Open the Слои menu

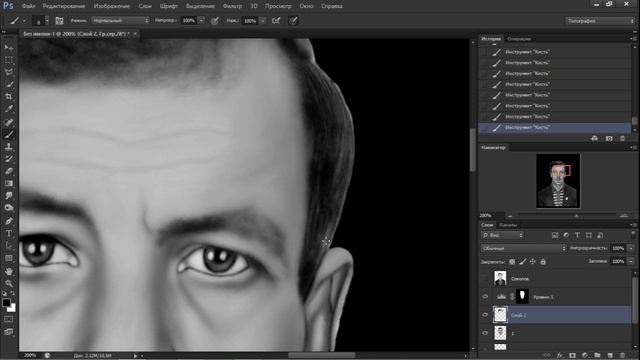[x=145, y=6]
